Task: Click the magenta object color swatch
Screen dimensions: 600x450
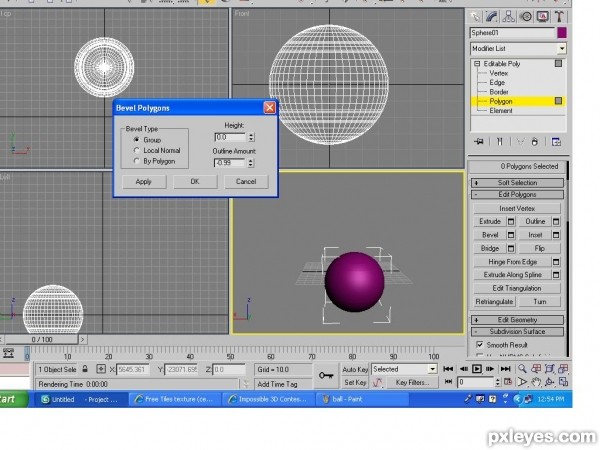Action: tap(562, 33)
